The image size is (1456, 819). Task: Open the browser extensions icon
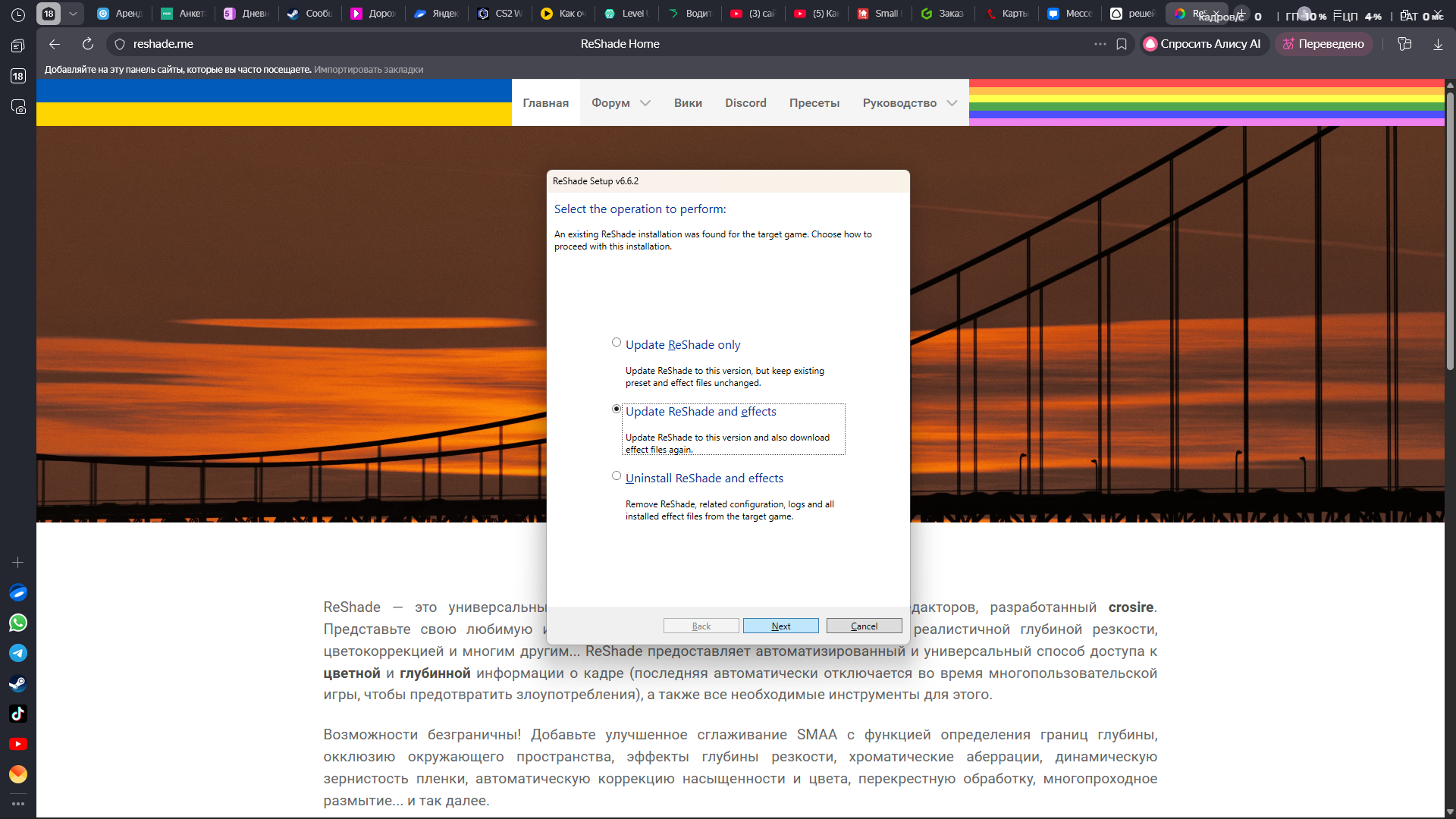tap(1404, 44)
